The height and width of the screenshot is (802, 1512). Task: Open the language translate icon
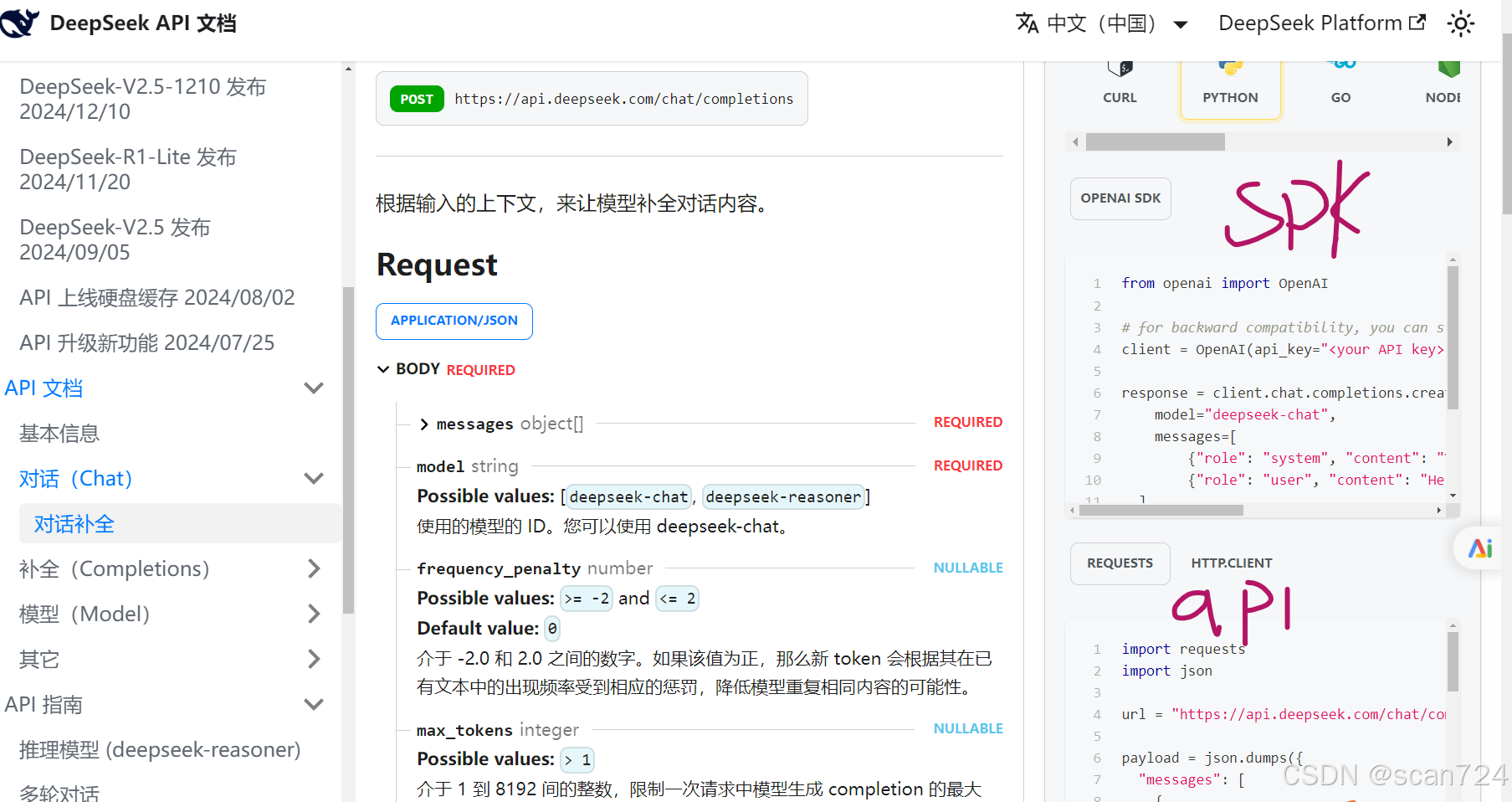coord(1028,23)
